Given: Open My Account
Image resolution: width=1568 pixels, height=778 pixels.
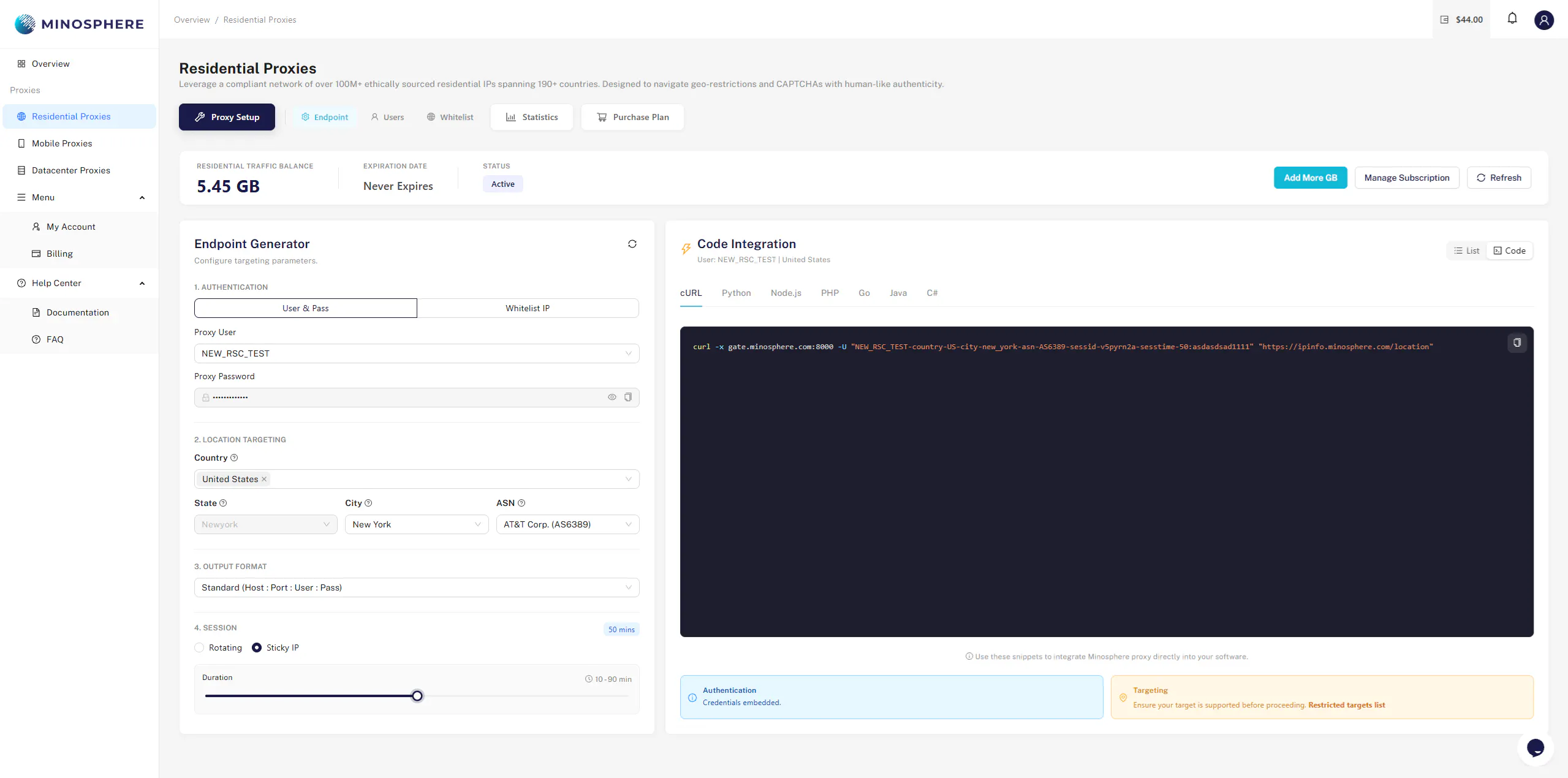Looking at the screenshot, I should click(x=80, y=227).
